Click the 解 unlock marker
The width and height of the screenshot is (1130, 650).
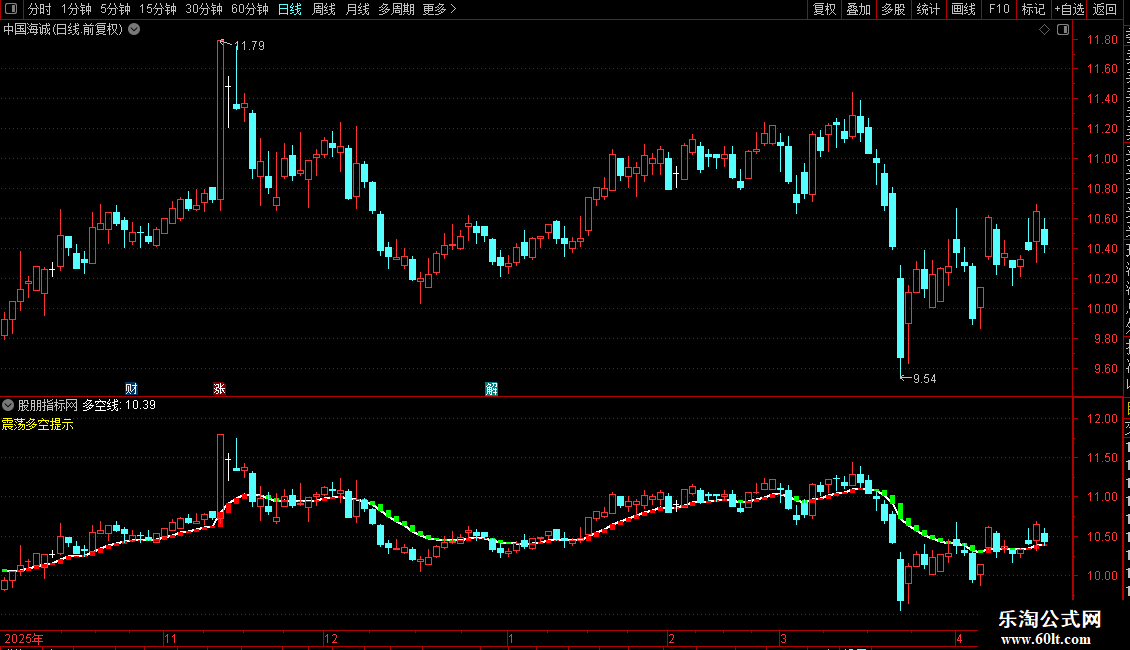tap(491, 389)
